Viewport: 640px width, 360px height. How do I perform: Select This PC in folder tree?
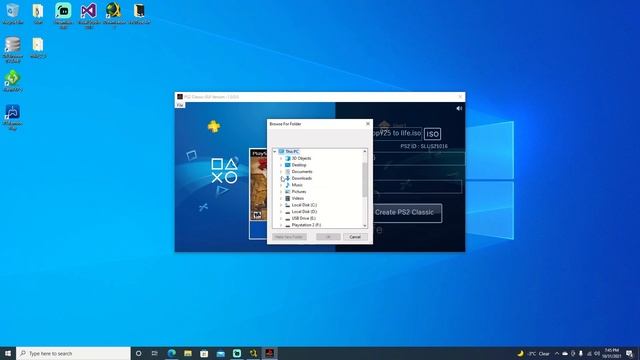tap(292, 151)
